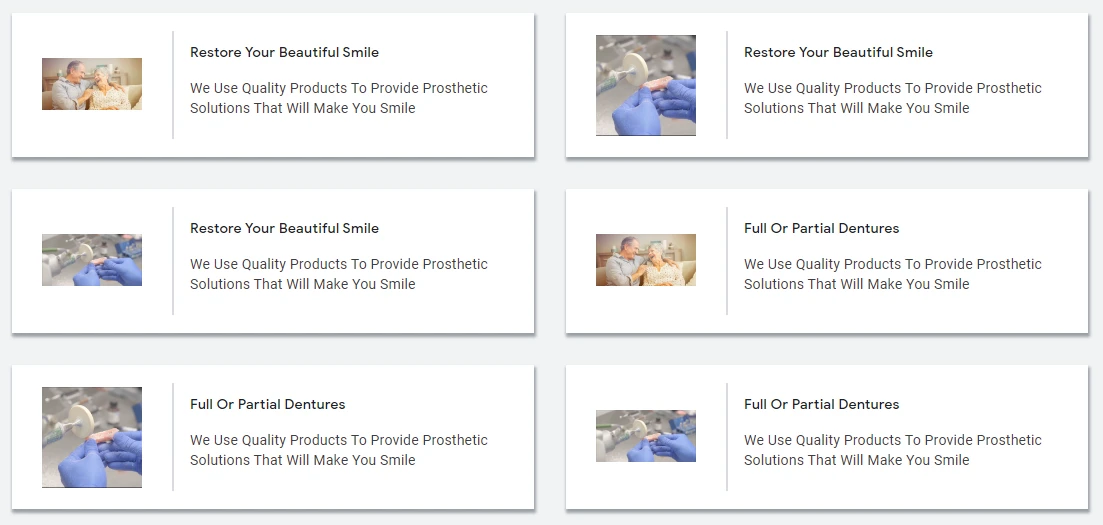The image size is (1103, 525).
Task: Select 'Full Or Partial Dentures' title beside small dental-tool photo
Action: [x=821, y=404]
